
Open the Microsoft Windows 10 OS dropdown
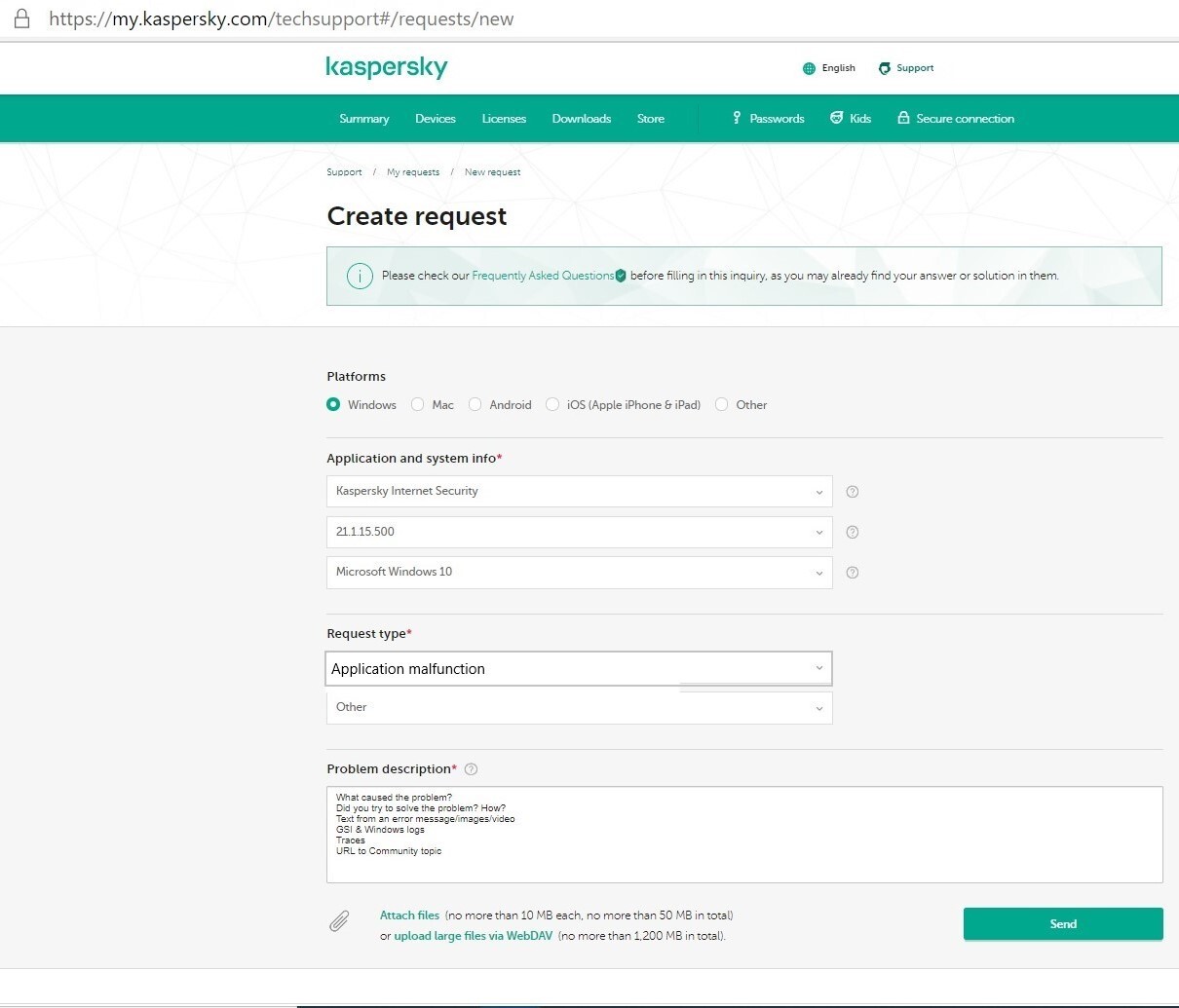(x=579, y=572)
